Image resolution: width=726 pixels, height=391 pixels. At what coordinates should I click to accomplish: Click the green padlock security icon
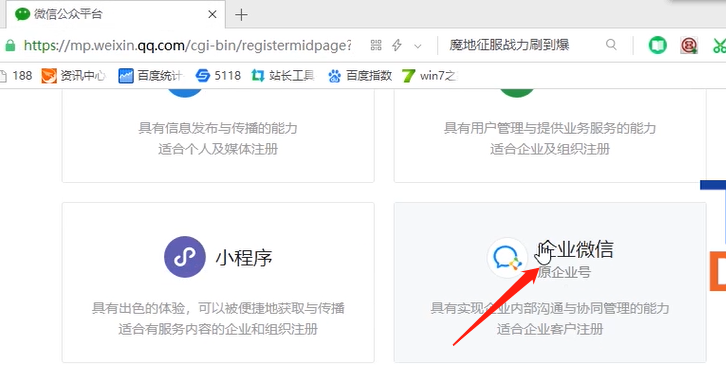point(10,45)
